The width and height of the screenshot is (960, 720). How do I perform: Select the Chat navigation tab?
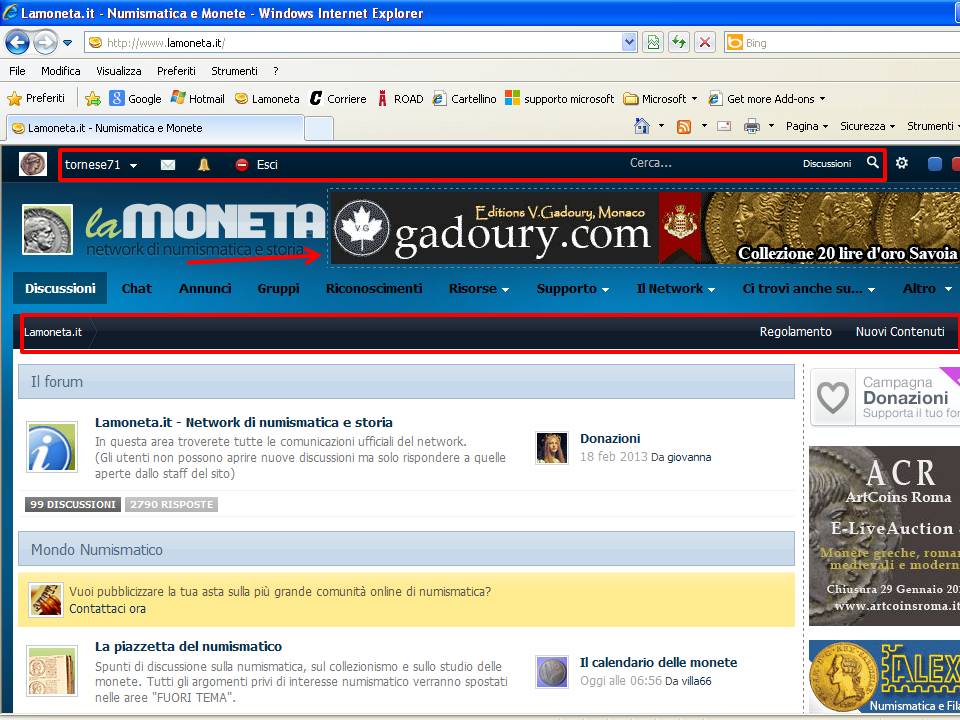coord(137,288)
